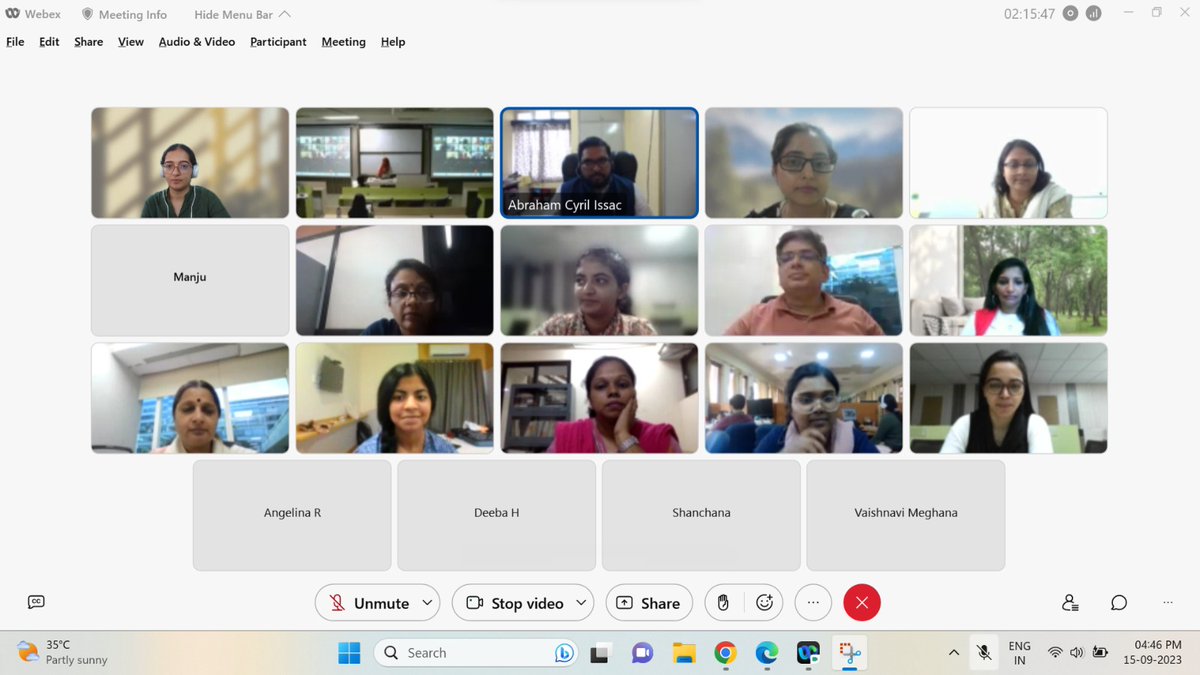Select the Manju participant tile
Image resolution: width=1200 pixels, height=675 pixels.
coord(190,280)
